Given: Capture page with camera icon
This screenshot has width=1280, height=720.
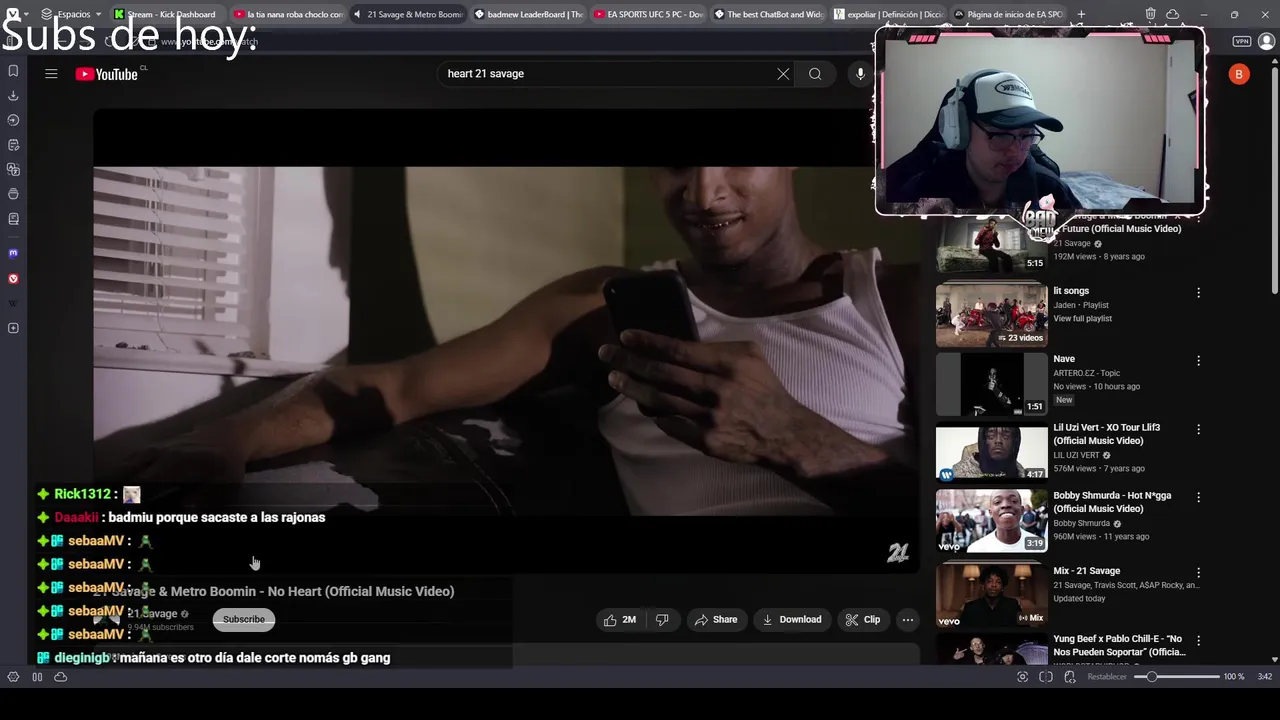Looking at the screenshot, I should coord(1022,677).
